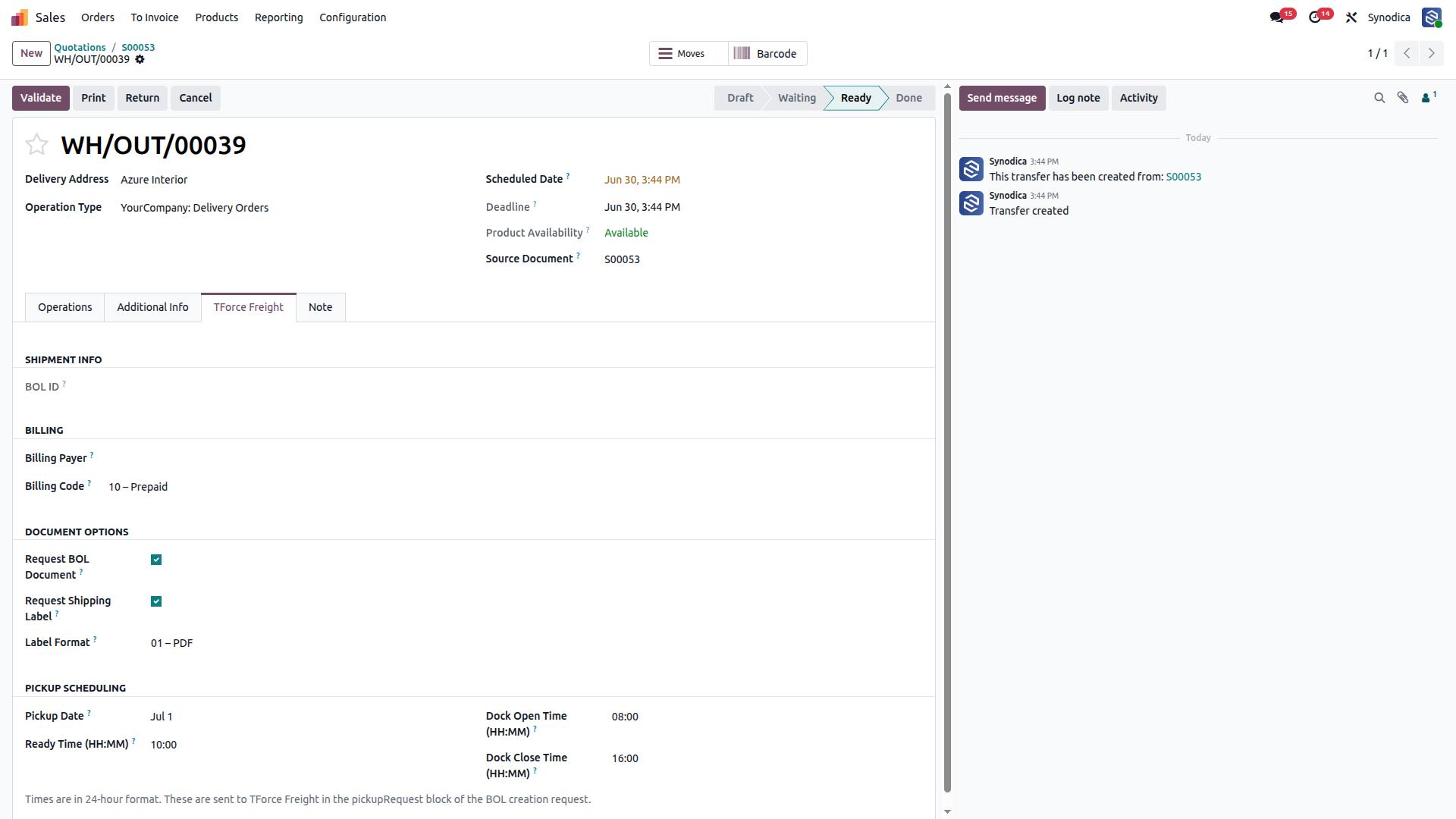Click Synodica avatar on Transfer created message
The image size is (1456, 819).
(971, 203)
